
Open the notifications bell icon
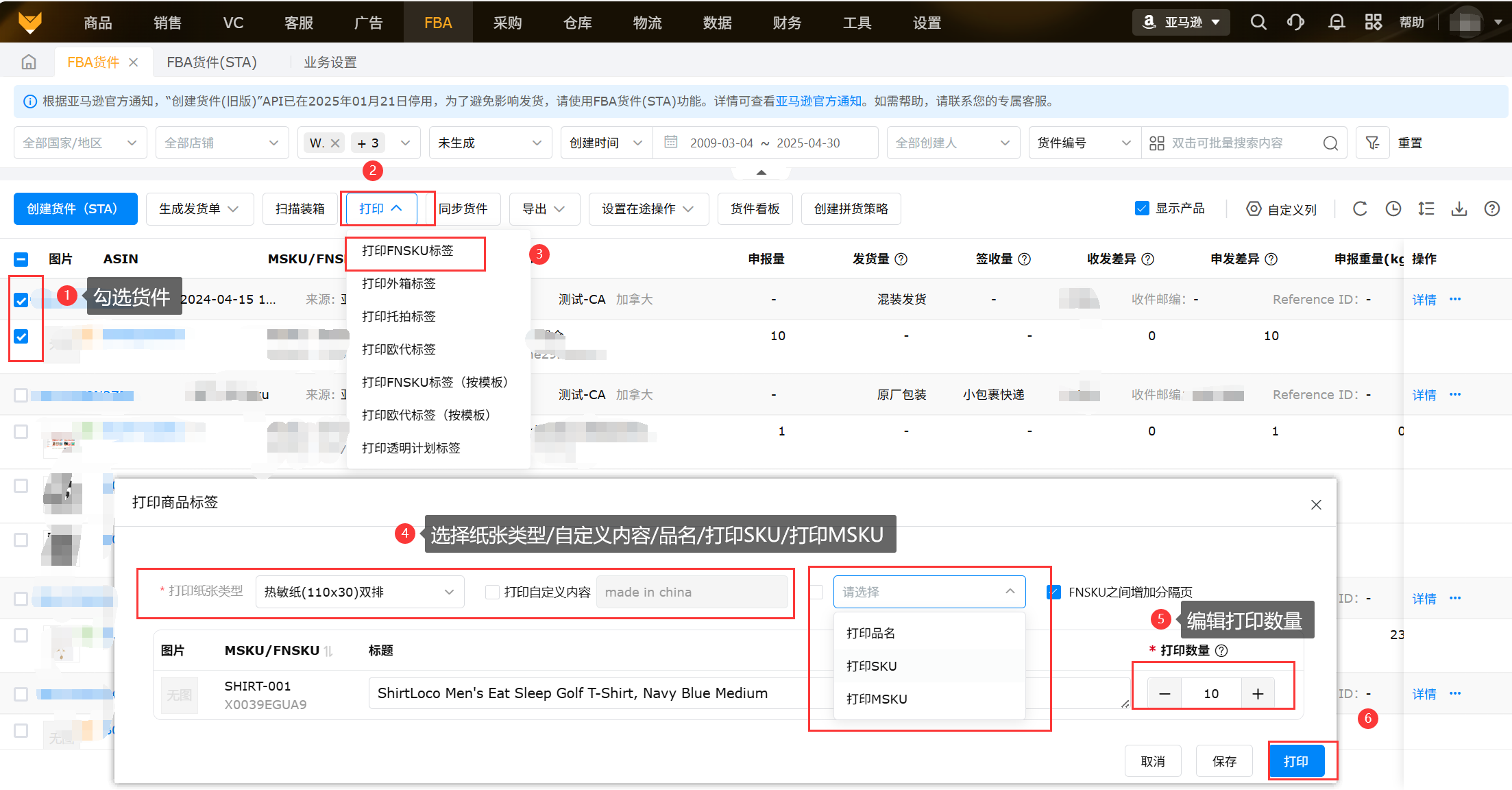1336,23
